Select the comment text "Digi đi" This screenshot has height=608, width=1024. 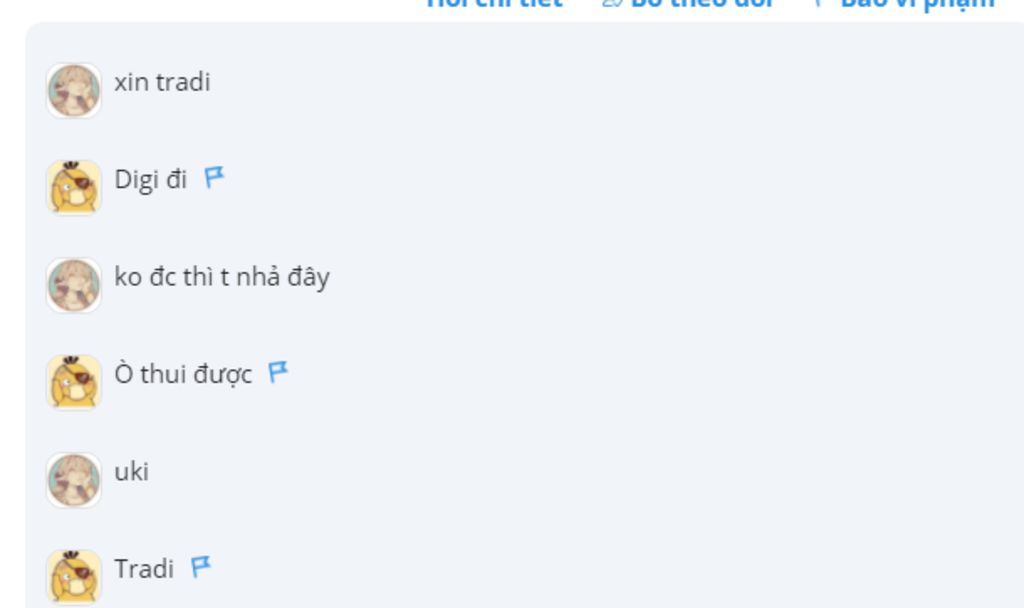[x=151, y=180]
